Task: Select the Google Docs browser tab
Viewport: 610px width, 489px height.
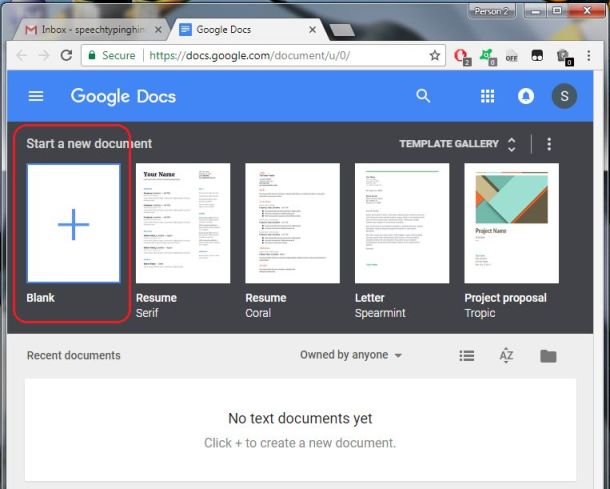Action: (x=249, y=30)
